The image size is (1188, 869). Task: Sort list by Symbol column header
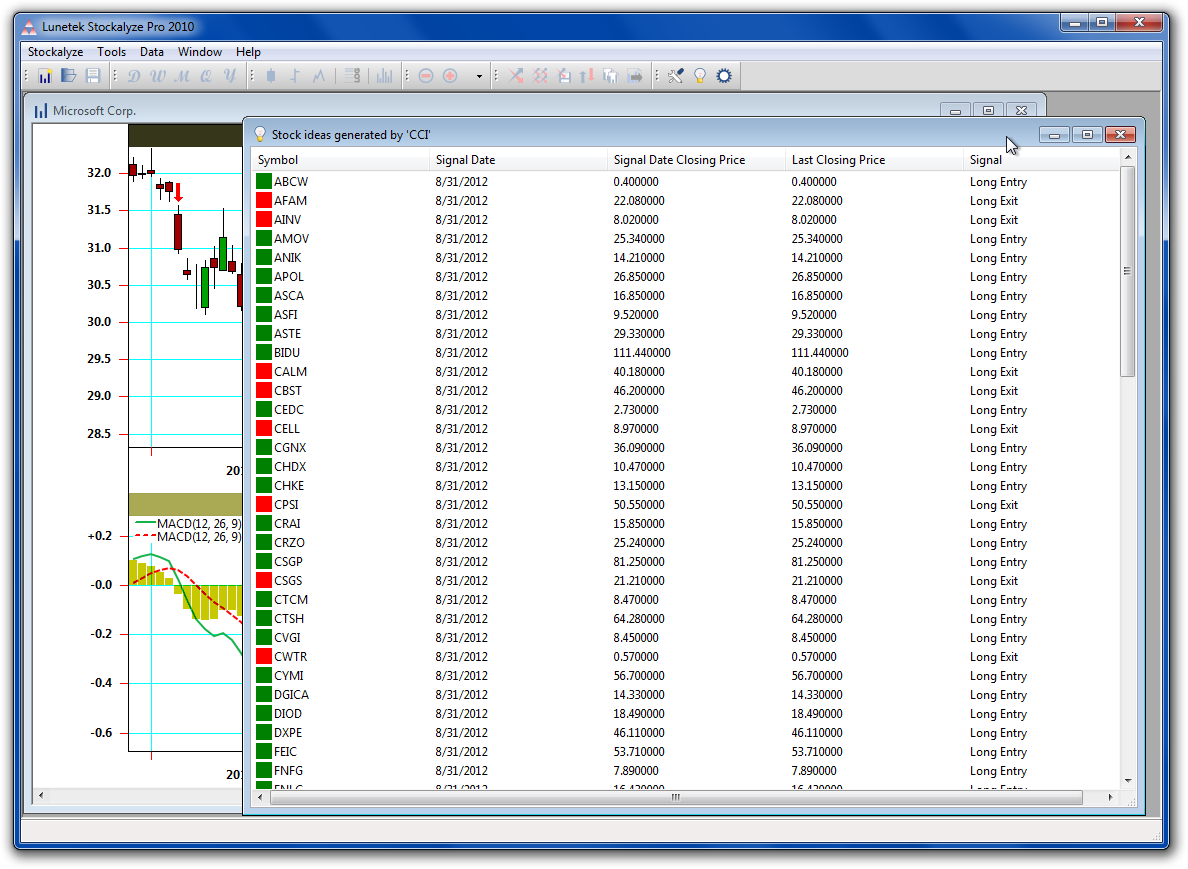click(278, 160)
